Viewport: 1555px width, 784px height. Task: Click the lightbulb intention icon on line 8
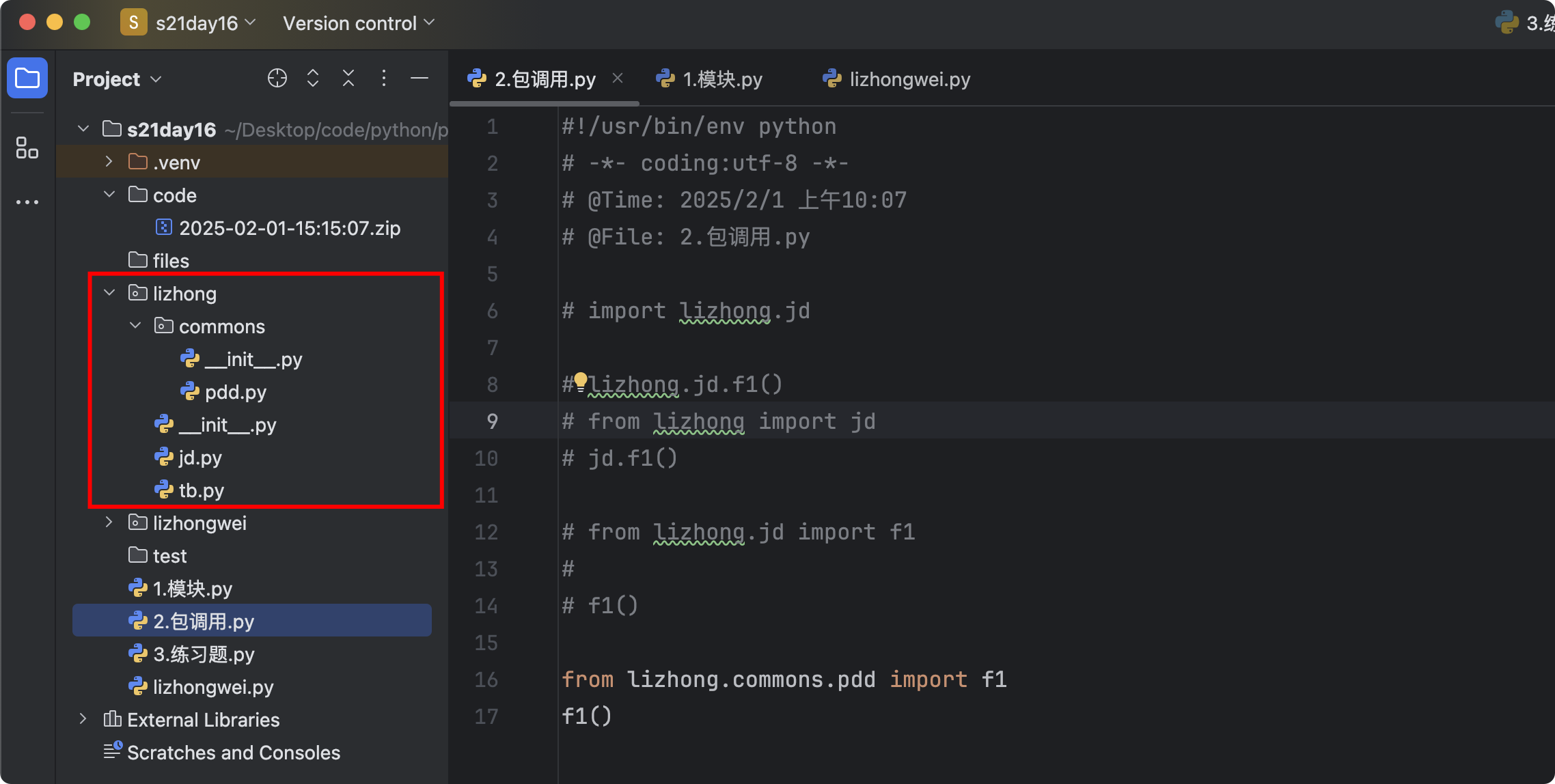click(x=580, y=380)
